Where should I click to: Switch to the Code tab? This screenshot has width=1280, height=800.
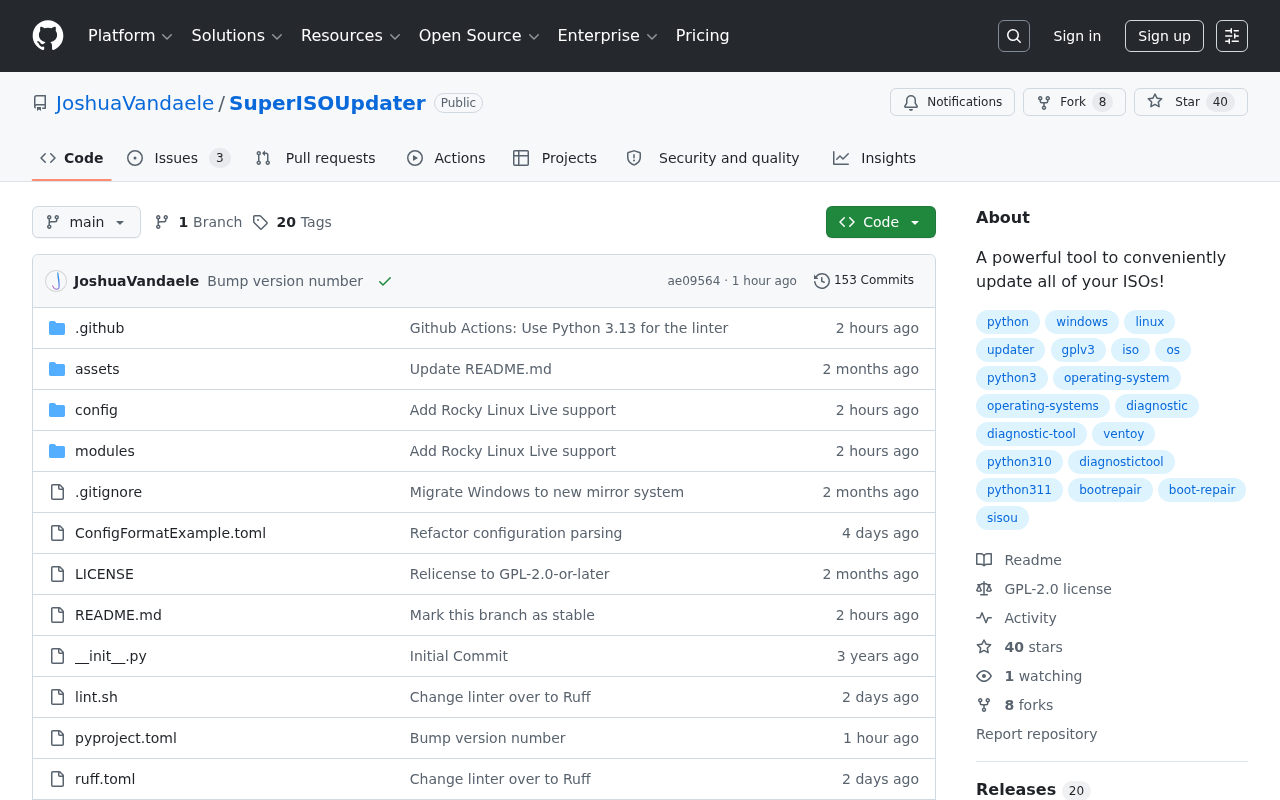tap(72, 158)
